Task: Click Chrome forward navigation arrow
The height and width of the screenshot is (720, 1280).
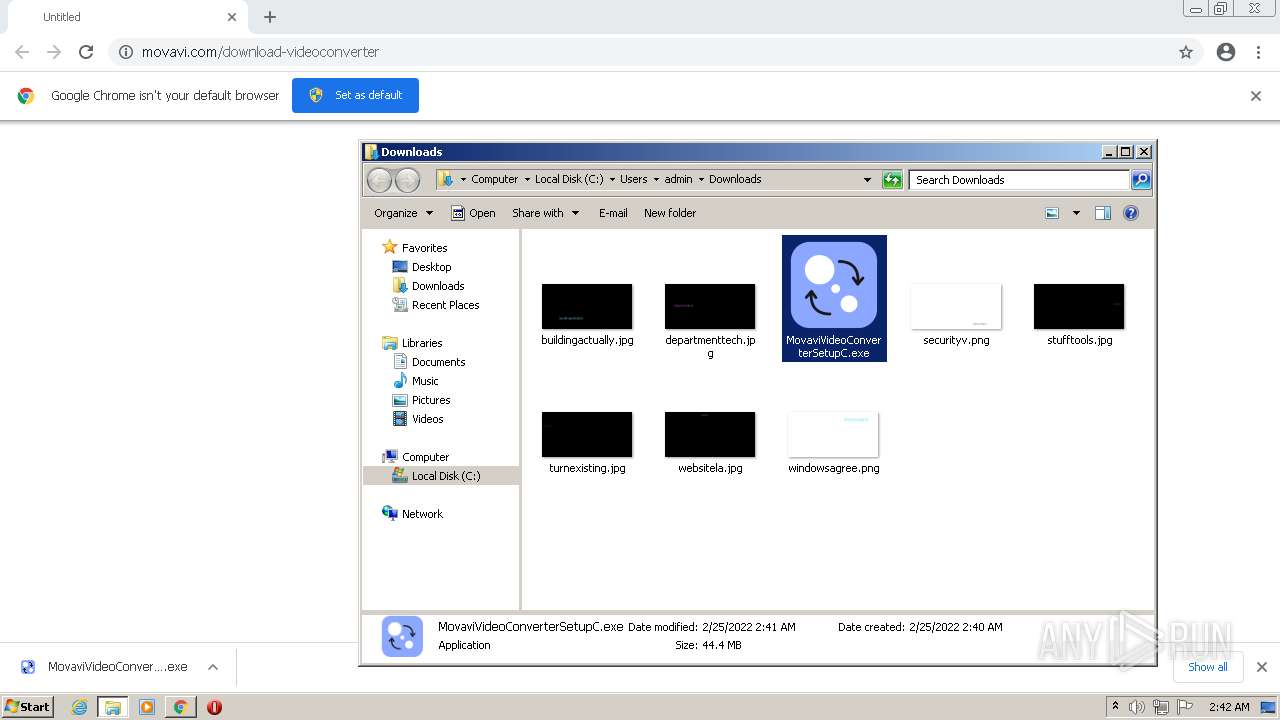Action: (54, 52)
